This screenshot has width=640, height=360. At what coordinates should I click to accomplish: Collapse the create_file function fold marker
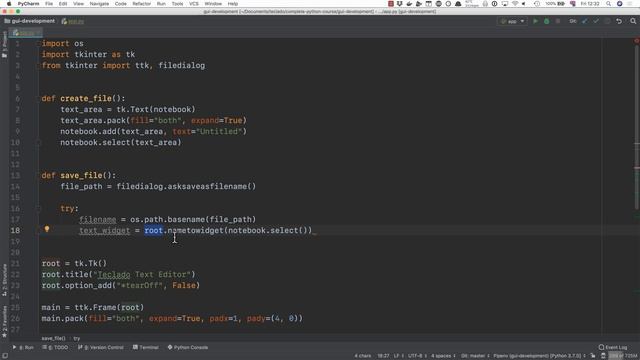39,98
